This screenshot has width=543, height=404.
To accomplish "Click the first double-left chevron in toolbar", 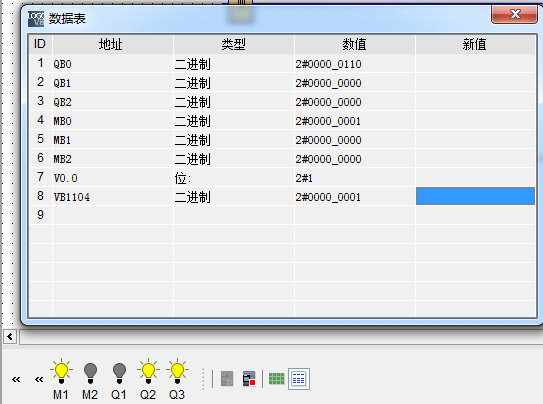I will [16, 379].
